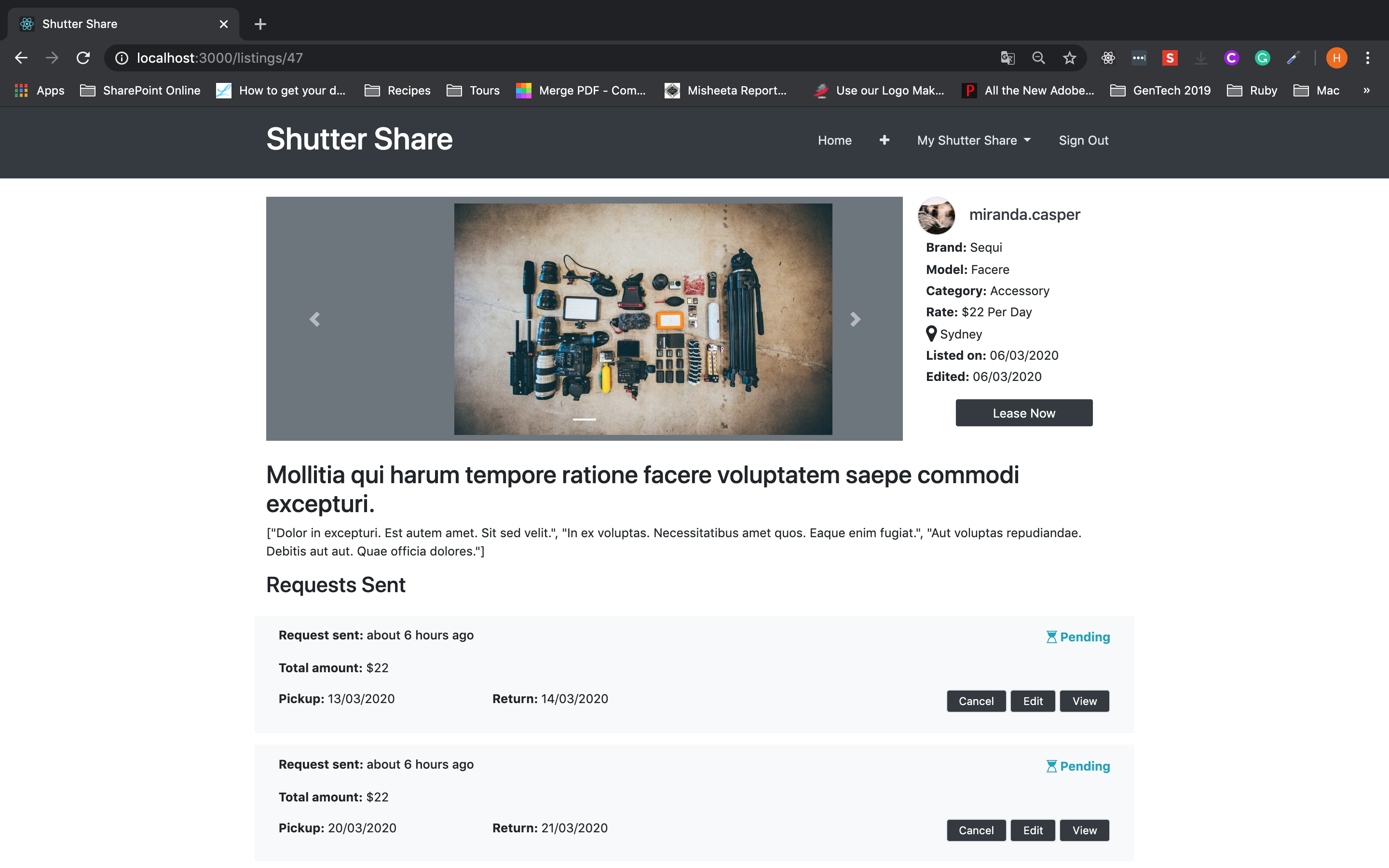Click the address bar URL field
1389x868 pixels.
(x=517, y=58)
